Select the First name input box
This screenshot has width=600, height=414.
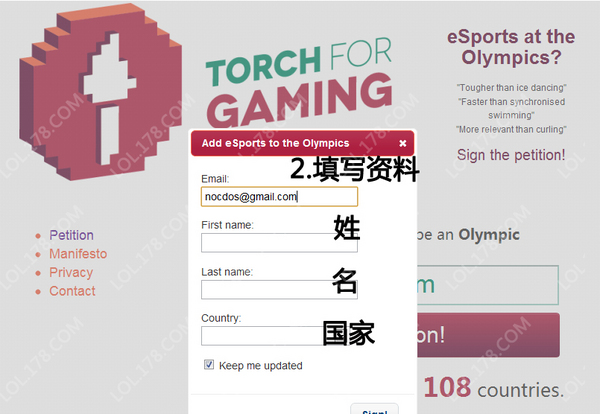point(279,243)
